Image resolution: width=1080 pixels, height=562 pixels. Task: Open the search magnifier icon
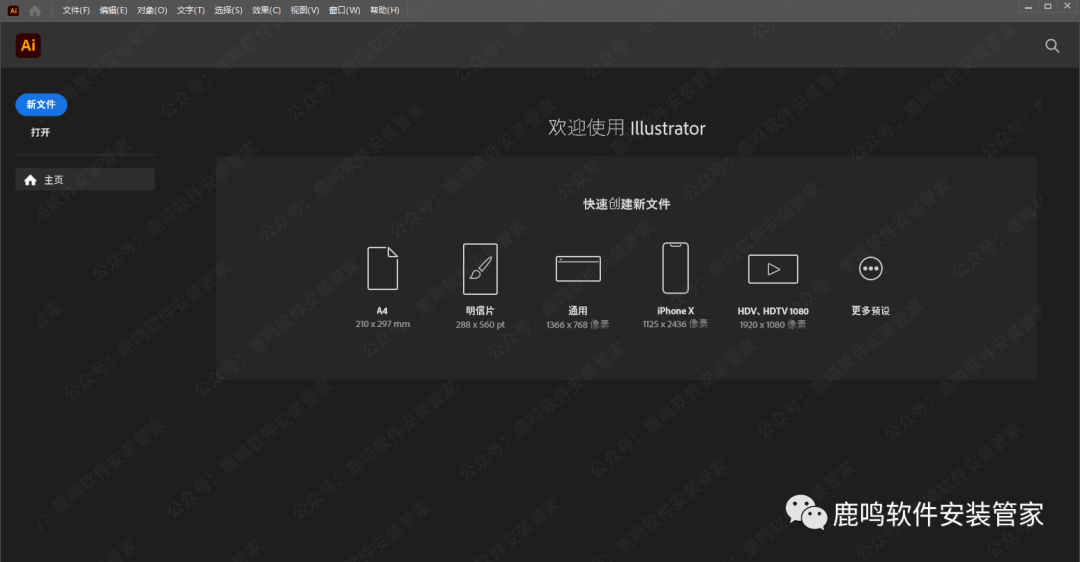pyautogui.click(x=1052, y=46)
